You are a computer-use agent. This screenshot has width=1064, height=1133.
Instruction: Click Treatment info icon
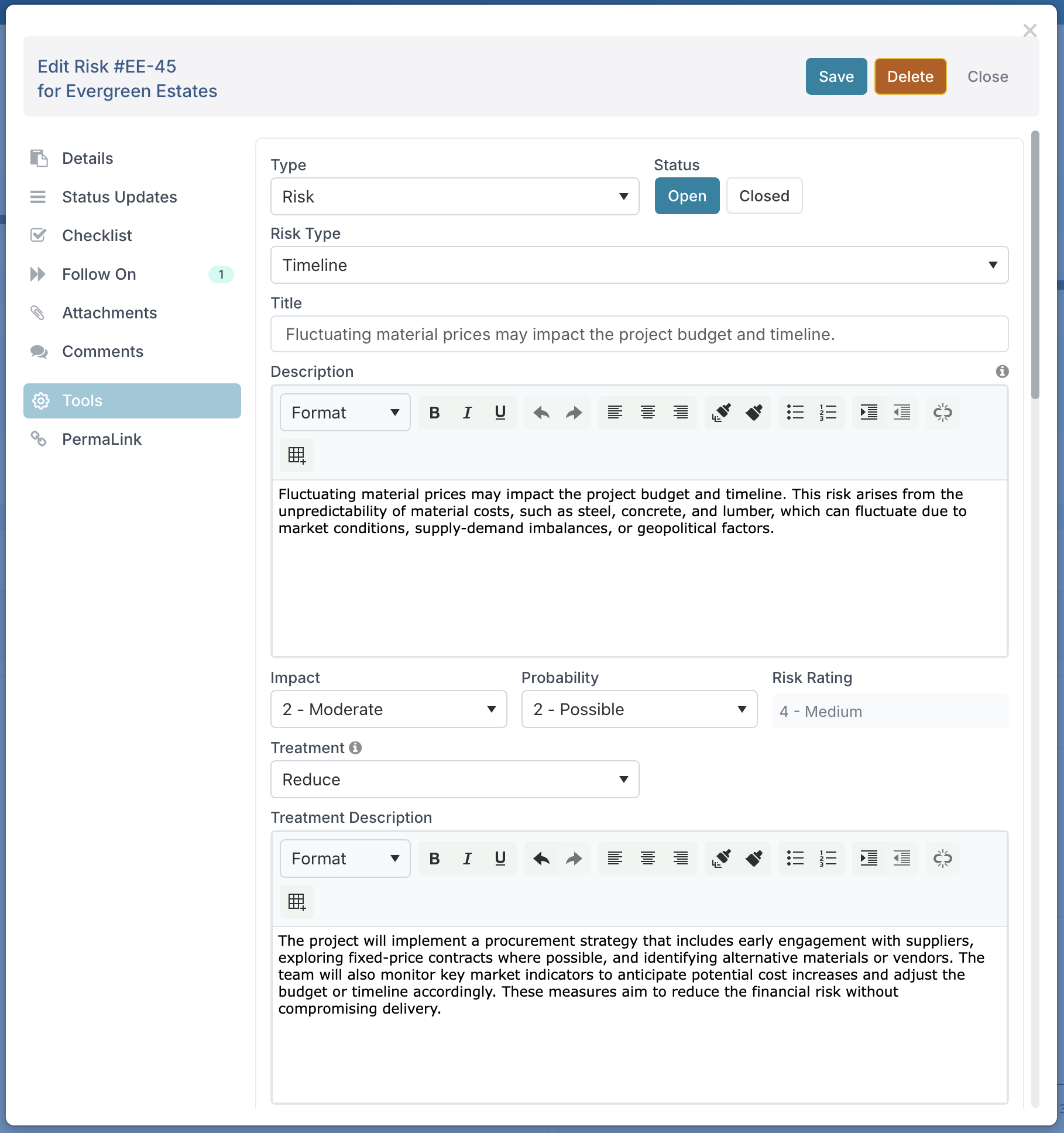tap(355, 748)
